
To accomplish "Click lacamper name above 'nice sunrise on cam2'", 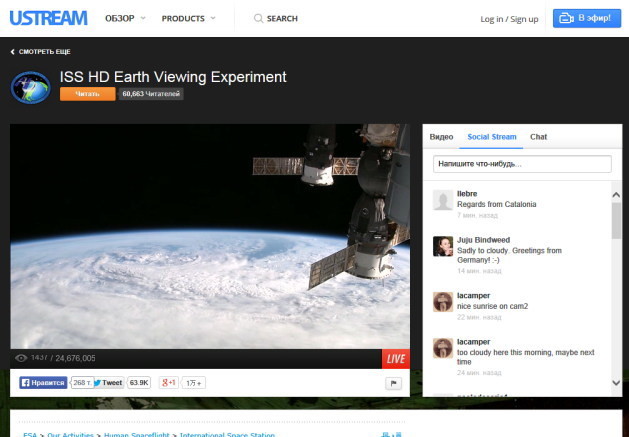I will click(473, 296).
